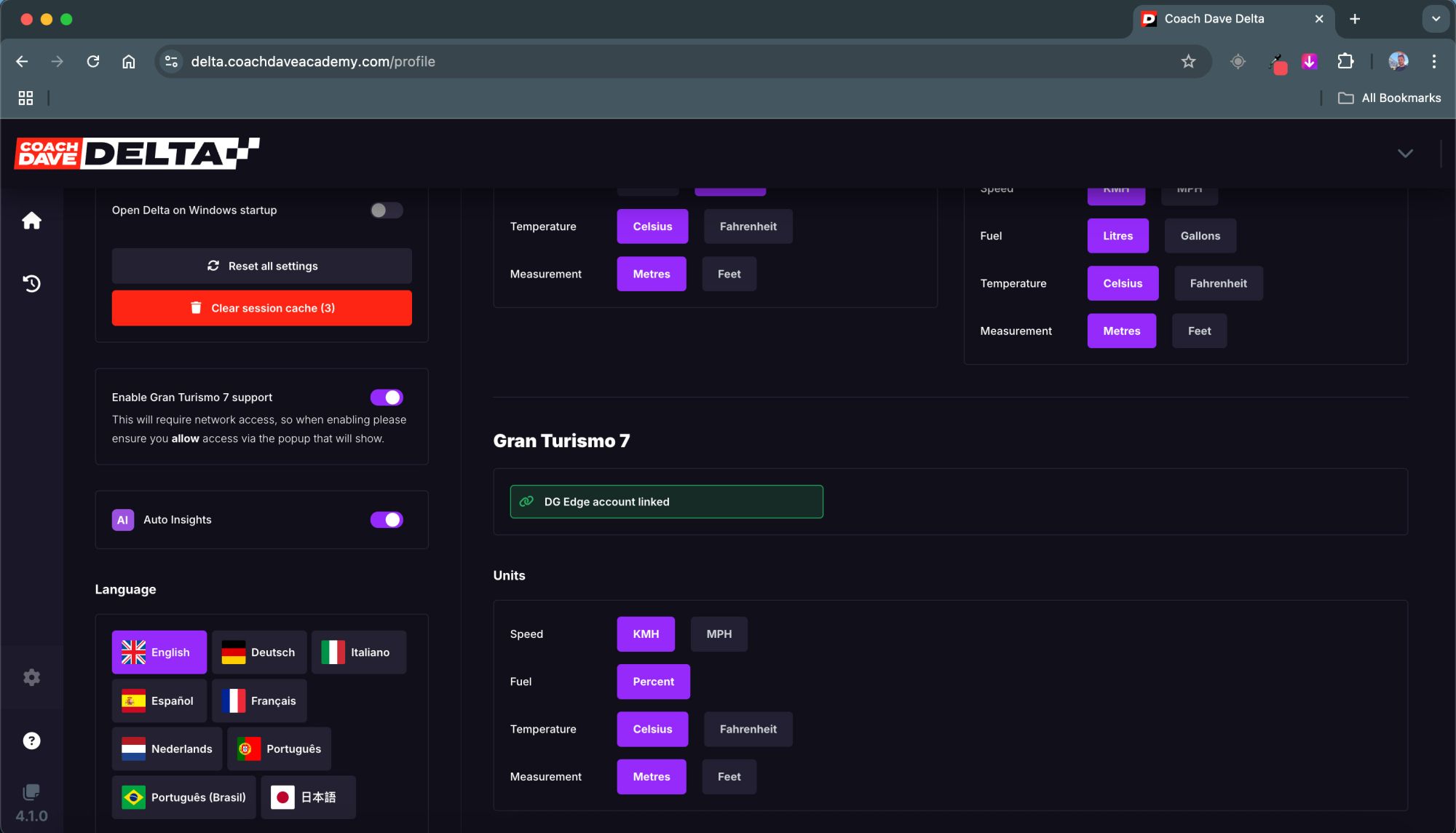Viewport: 1456px width, 833px height.
Task: Choose Italiano language
Action: click(x=358, y=652)
